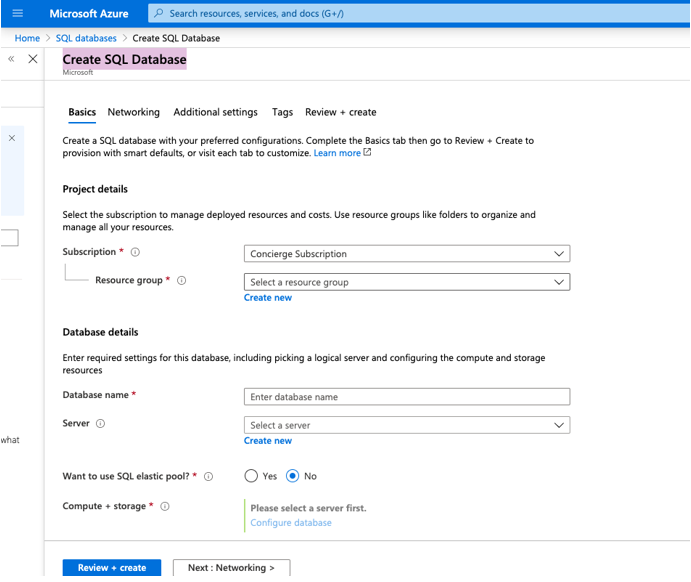Open the Additional settings tab

pyautogui.click(x=215, y=113)
